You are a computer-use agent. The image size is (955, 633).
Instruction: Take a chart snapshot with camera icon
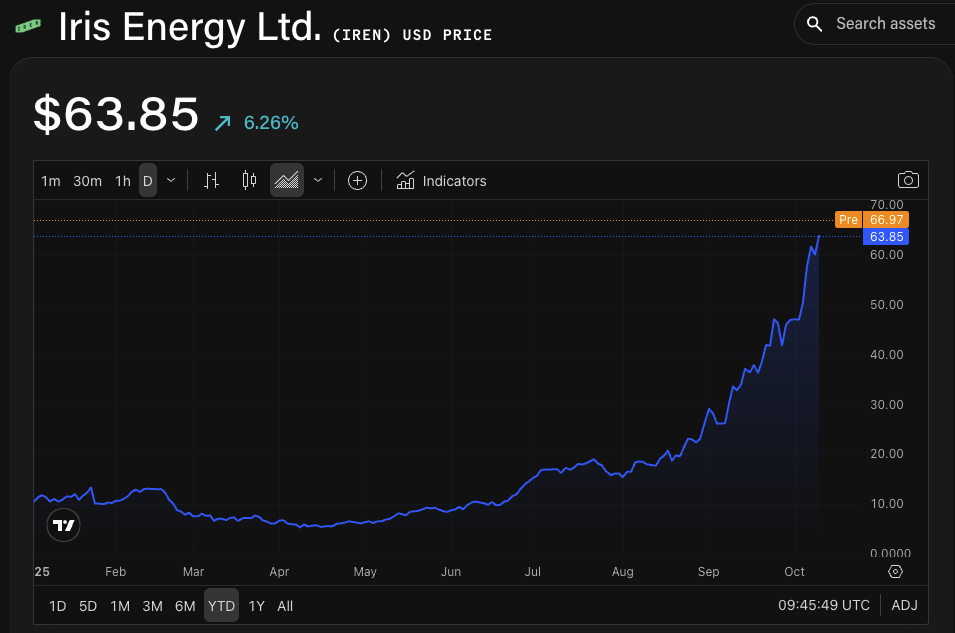[x=908, y=180]
